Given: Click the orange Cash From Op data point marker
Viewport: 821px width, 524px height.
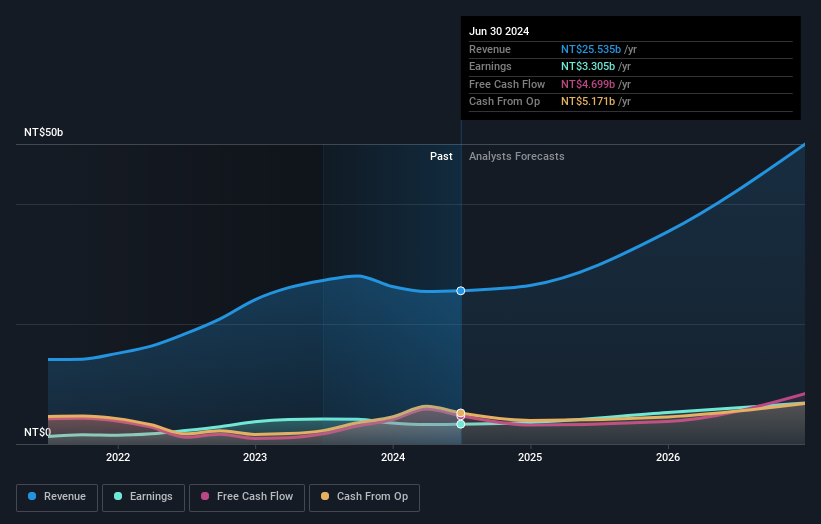Looking at the screenshot, I should pos(461,413).
